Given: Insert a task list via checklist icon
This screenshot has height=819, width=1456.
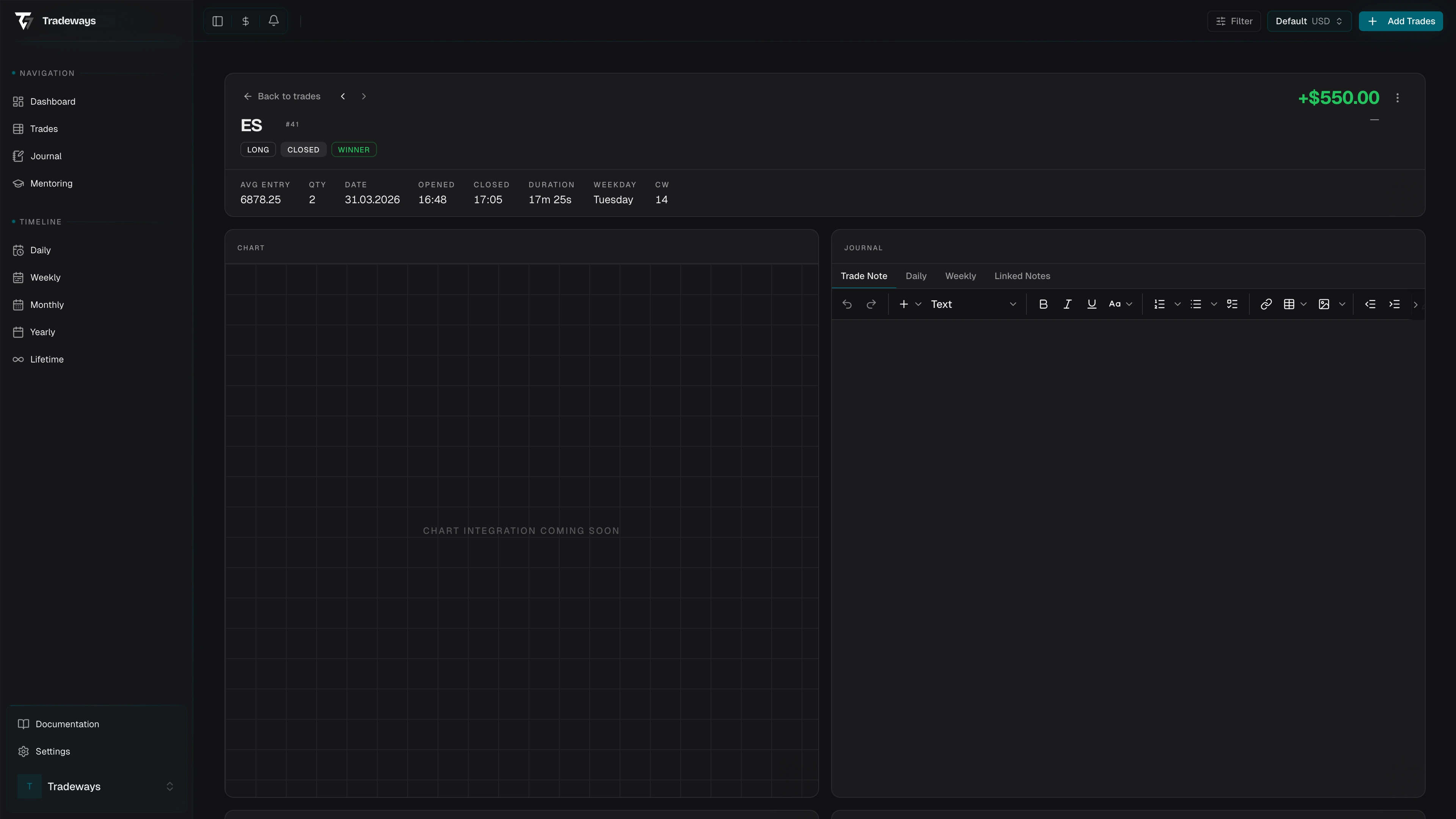Looking at the screenshot, I should 1233,304.
